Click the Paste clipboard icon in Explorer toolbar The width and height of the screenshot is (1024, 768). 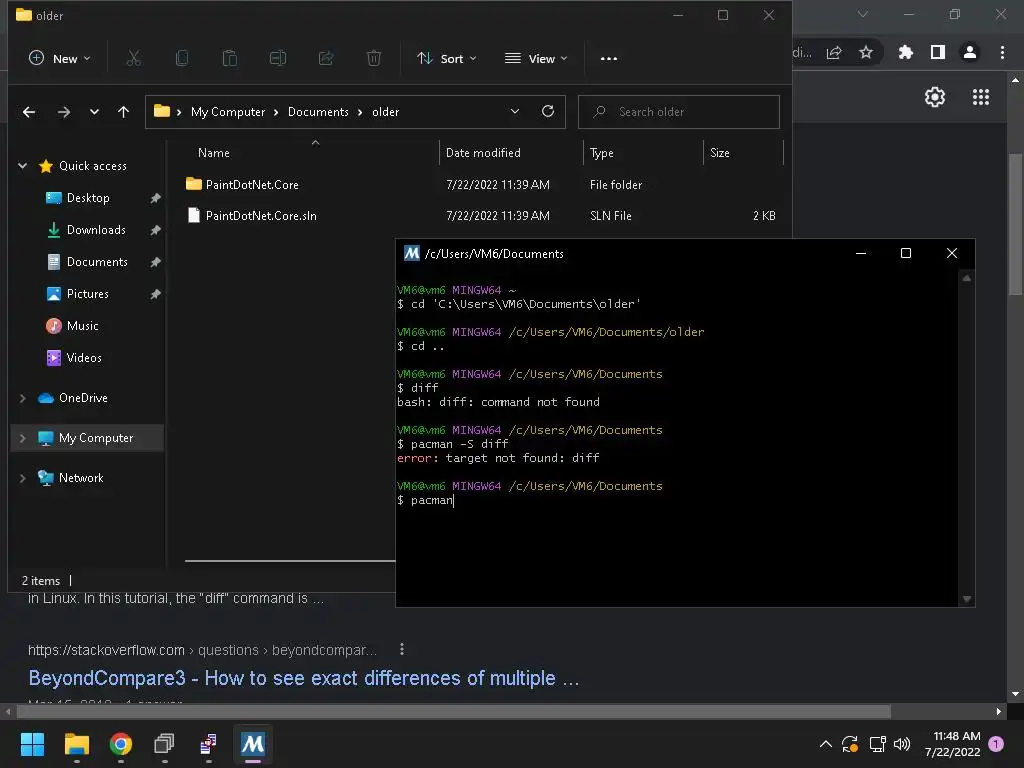[x=230, y=59]
